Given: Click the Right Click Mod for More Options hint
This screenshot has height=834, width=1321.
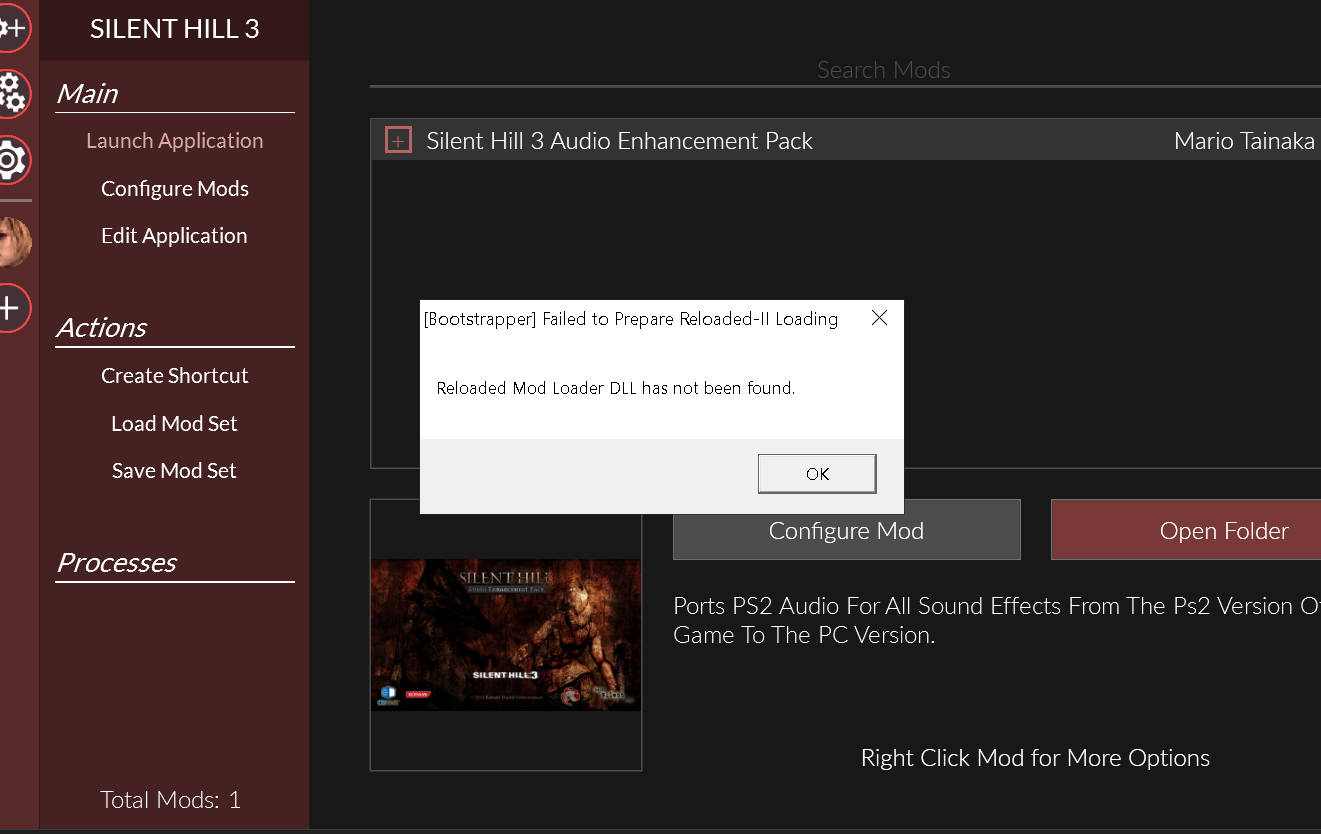Looking at the screenshot, I should pyautogui.click(x=1035, y=758).
